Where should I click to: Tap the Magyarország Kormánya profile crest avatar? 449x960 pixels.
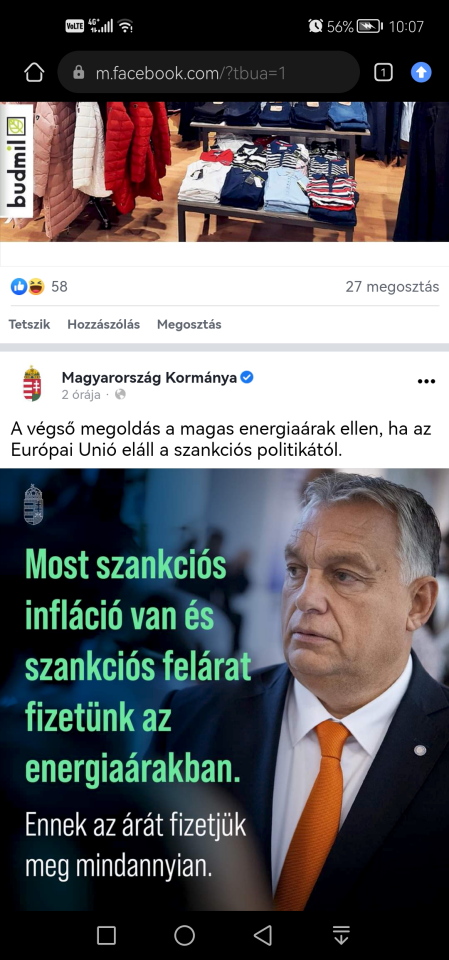(32, 384)
